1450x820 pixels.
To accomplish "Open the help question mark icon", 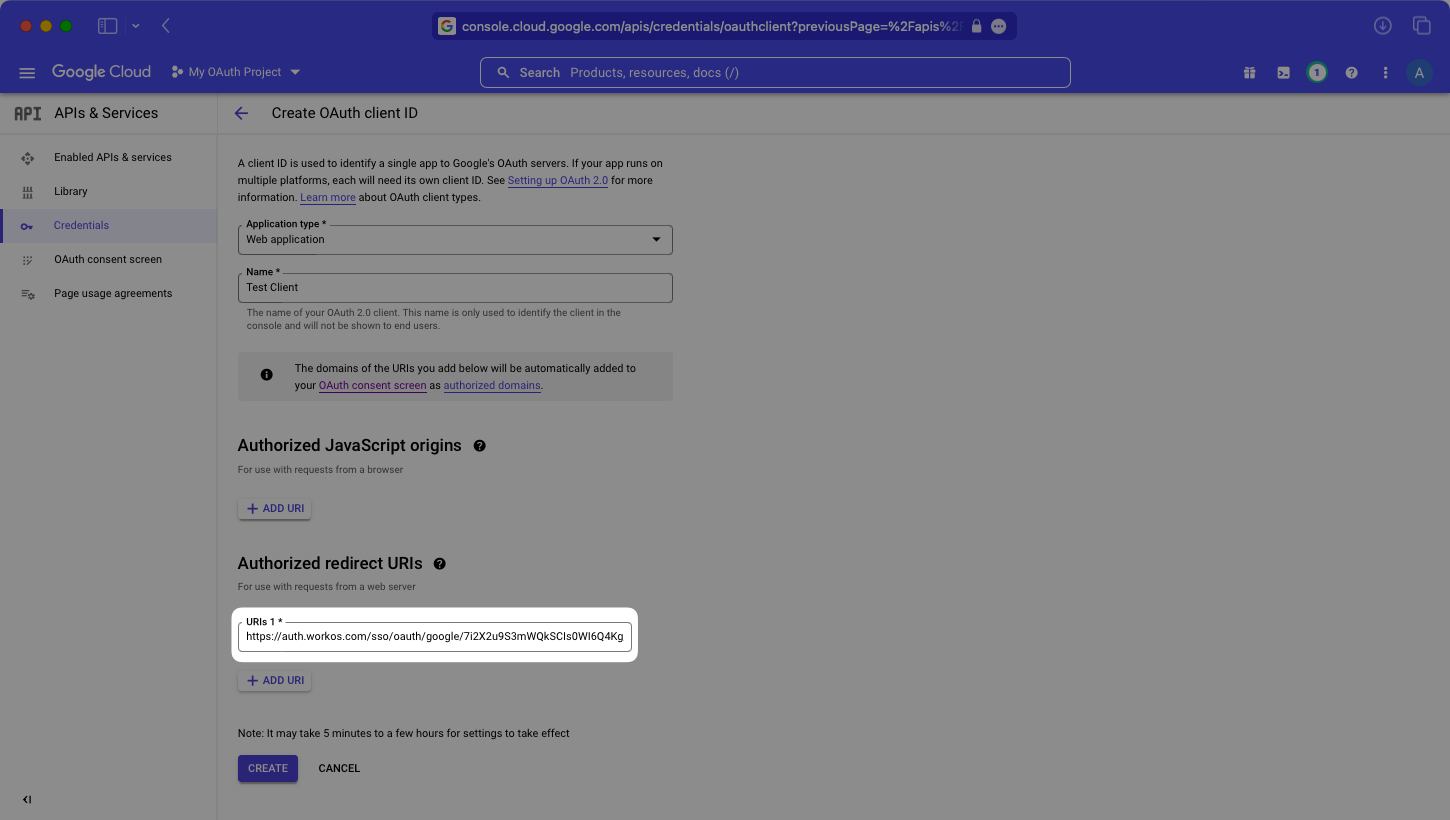I will (1351, 73).
